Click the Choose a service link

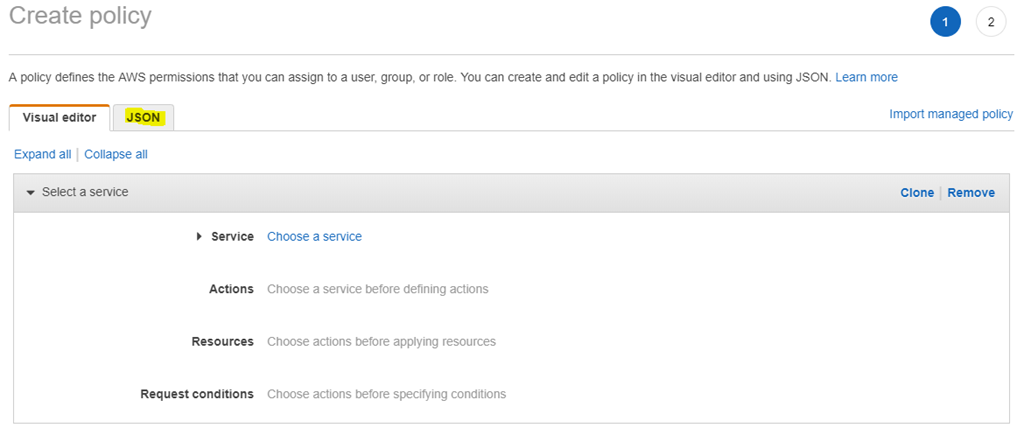click(x=314, y=236)
